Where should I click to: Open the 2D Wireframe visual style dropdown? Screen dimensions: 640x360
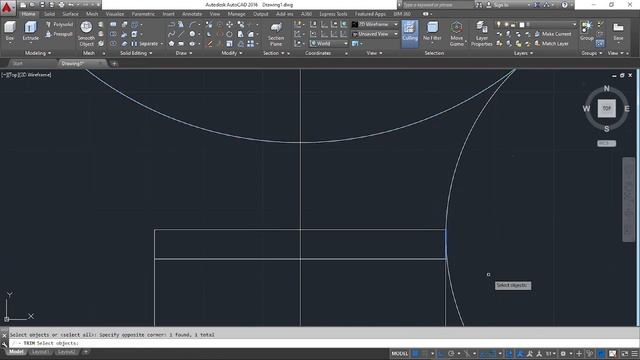[375, 24]
